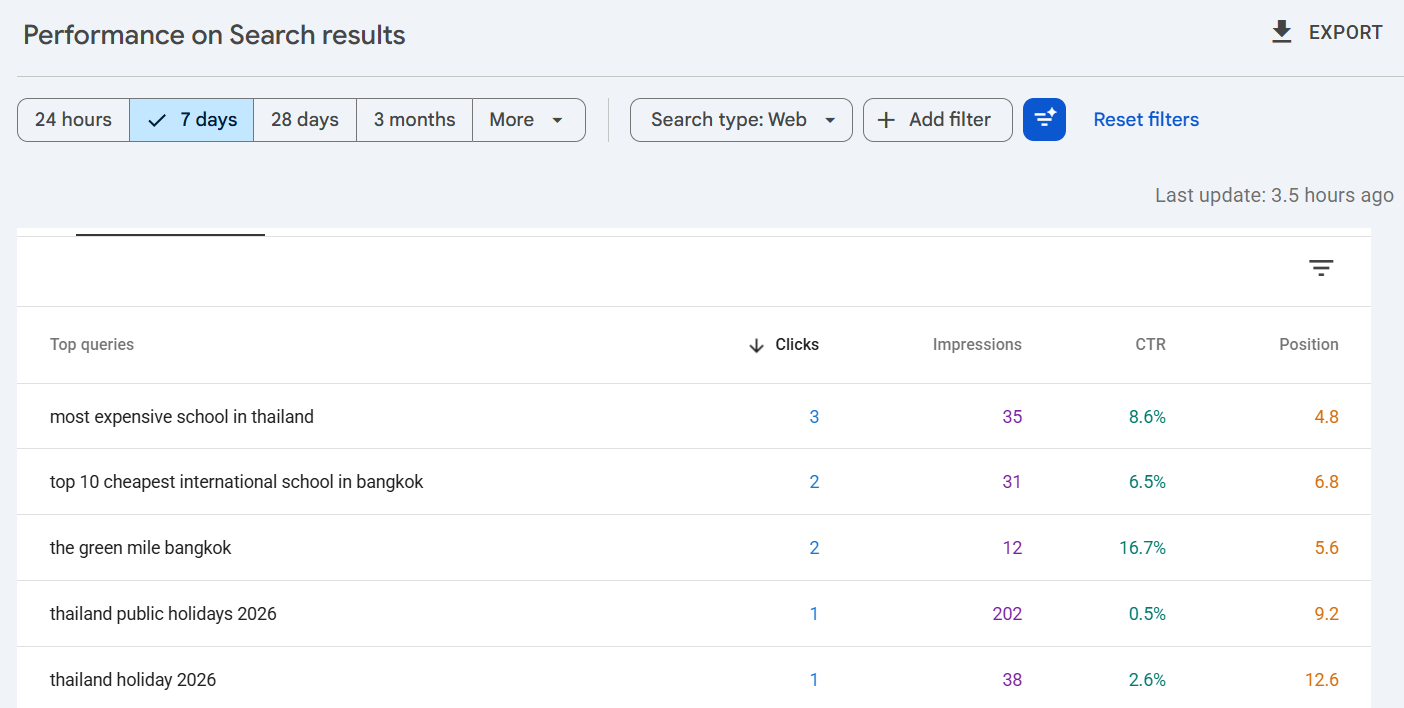Select query 'thailand public holidays 2026'
The image size is (1404, 708).
[163, 614]
